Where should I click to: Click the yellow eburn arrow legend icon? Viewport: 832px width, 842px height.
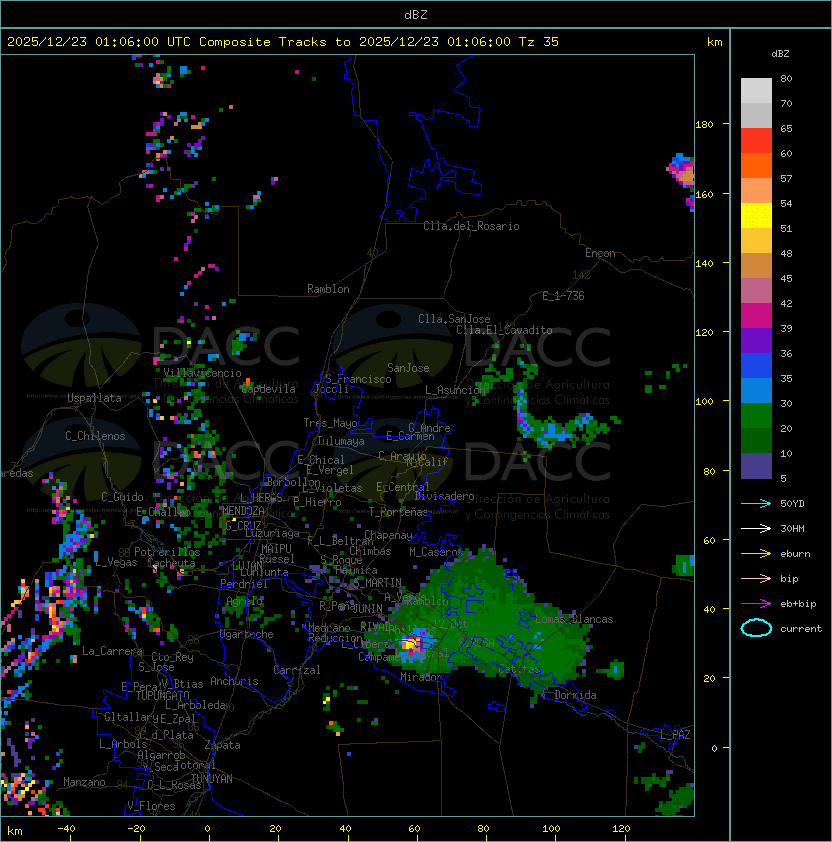pos(756,554)
